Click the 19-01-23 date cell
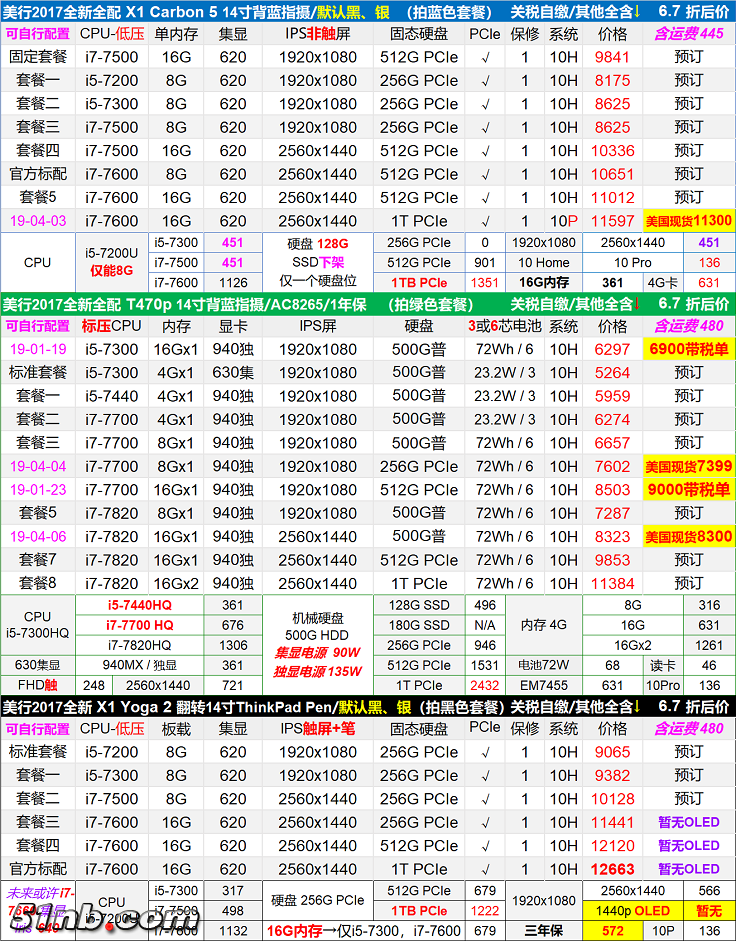The image size is (736, 941). click(38, 490)
